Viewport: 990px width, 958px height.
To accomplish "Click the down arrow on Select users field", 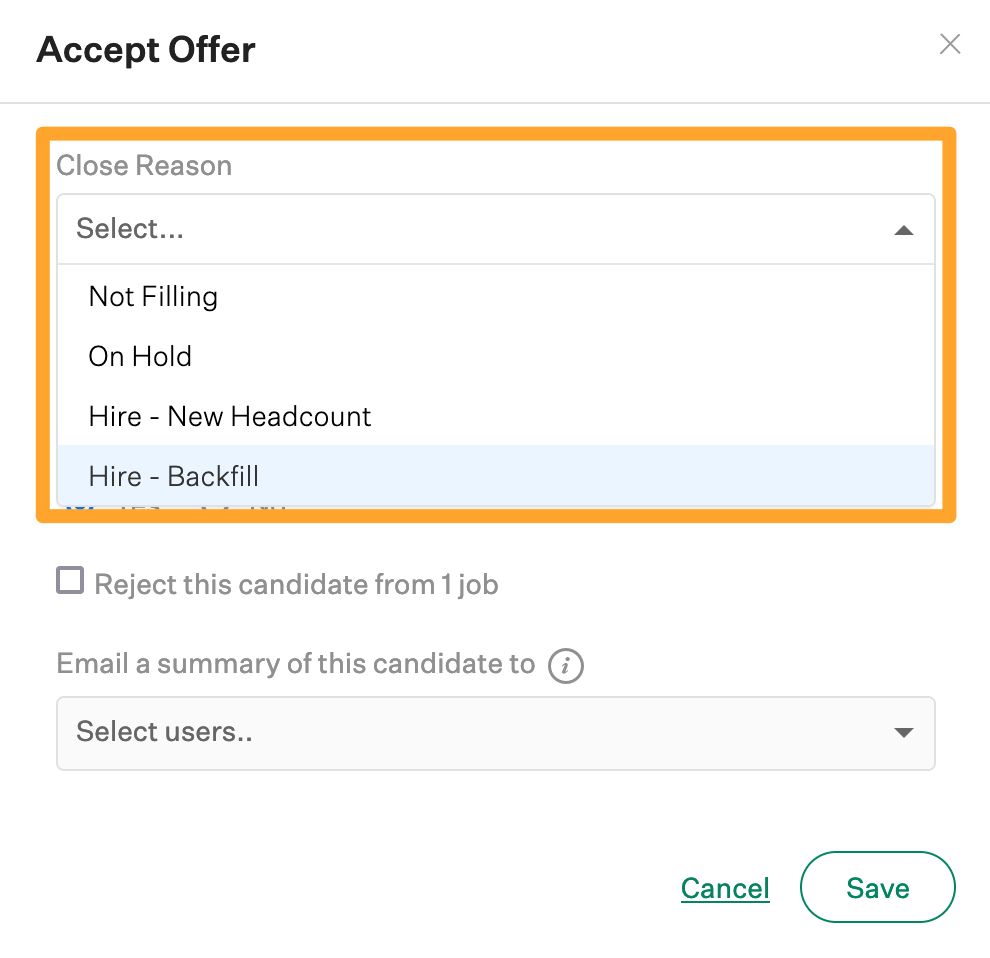I will coord(904,733).
